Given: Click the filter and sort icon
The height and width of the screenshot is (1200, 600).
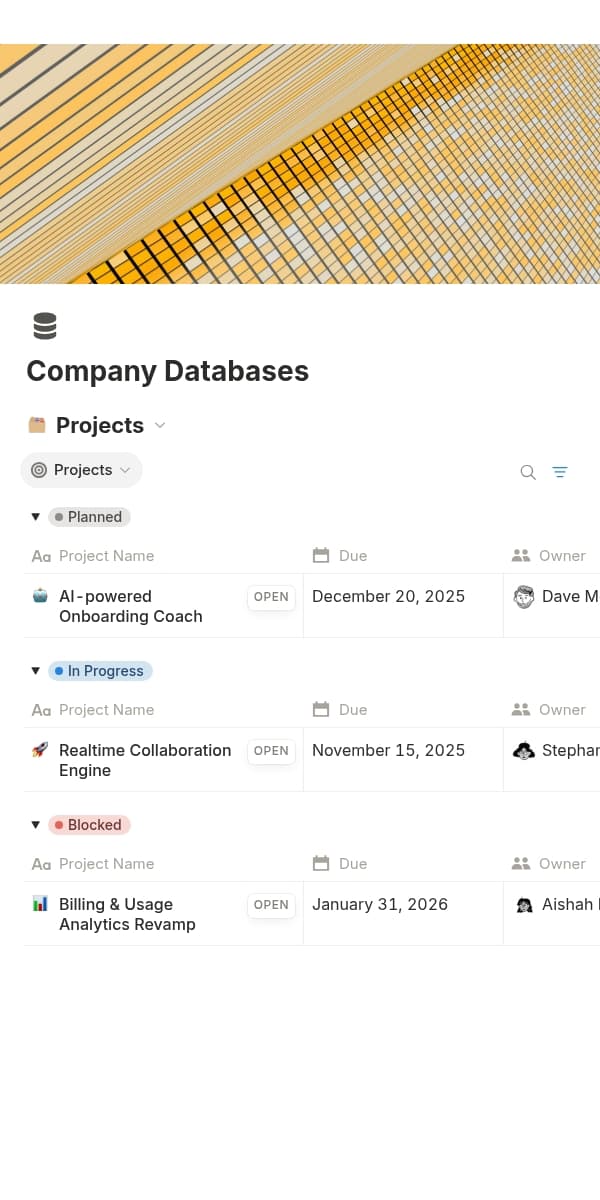Looking at the screenshot, I should coord(560,471).
